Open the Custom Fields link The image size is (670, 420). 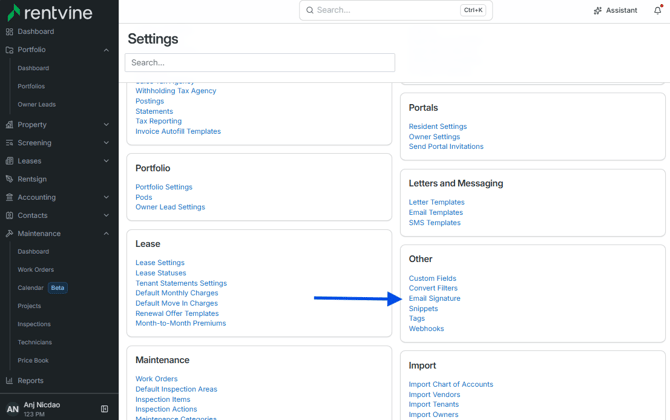432,279
